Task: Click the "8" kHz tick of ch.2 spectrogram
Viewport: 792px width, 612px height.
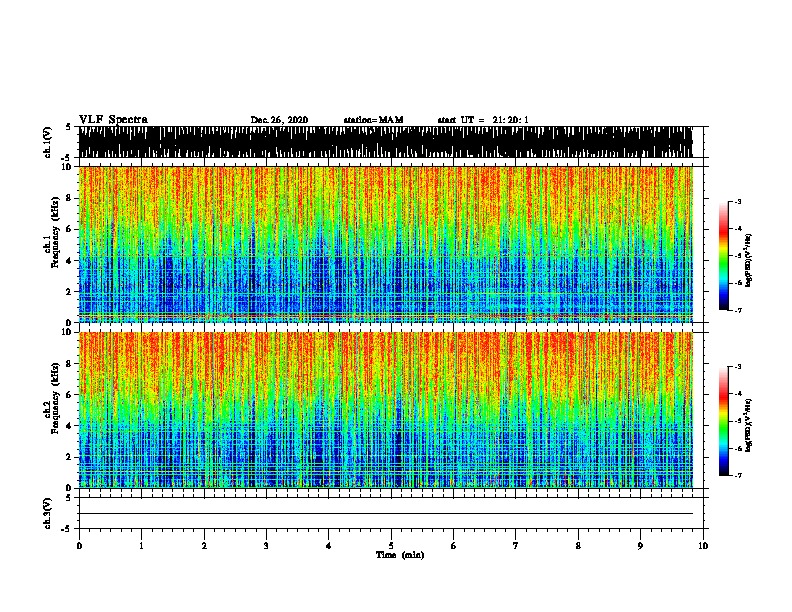Action: point(69,364)
